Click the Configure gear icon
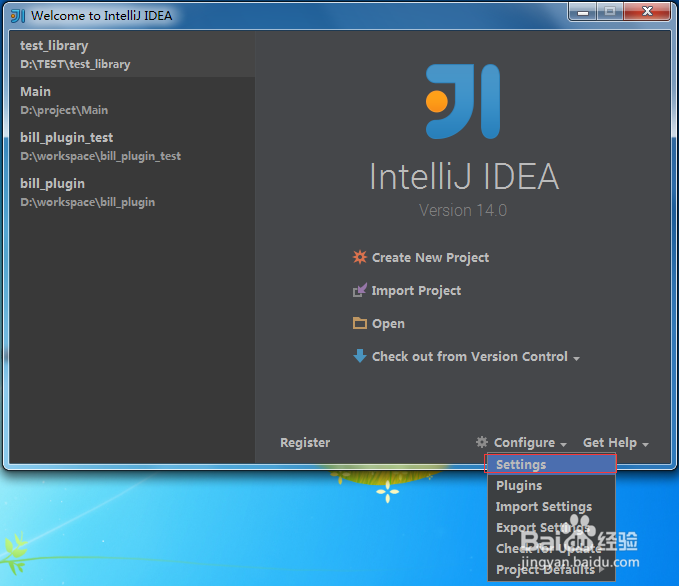Image resolution: width=679 pixels, height=586 pixels. coord(482,442)
